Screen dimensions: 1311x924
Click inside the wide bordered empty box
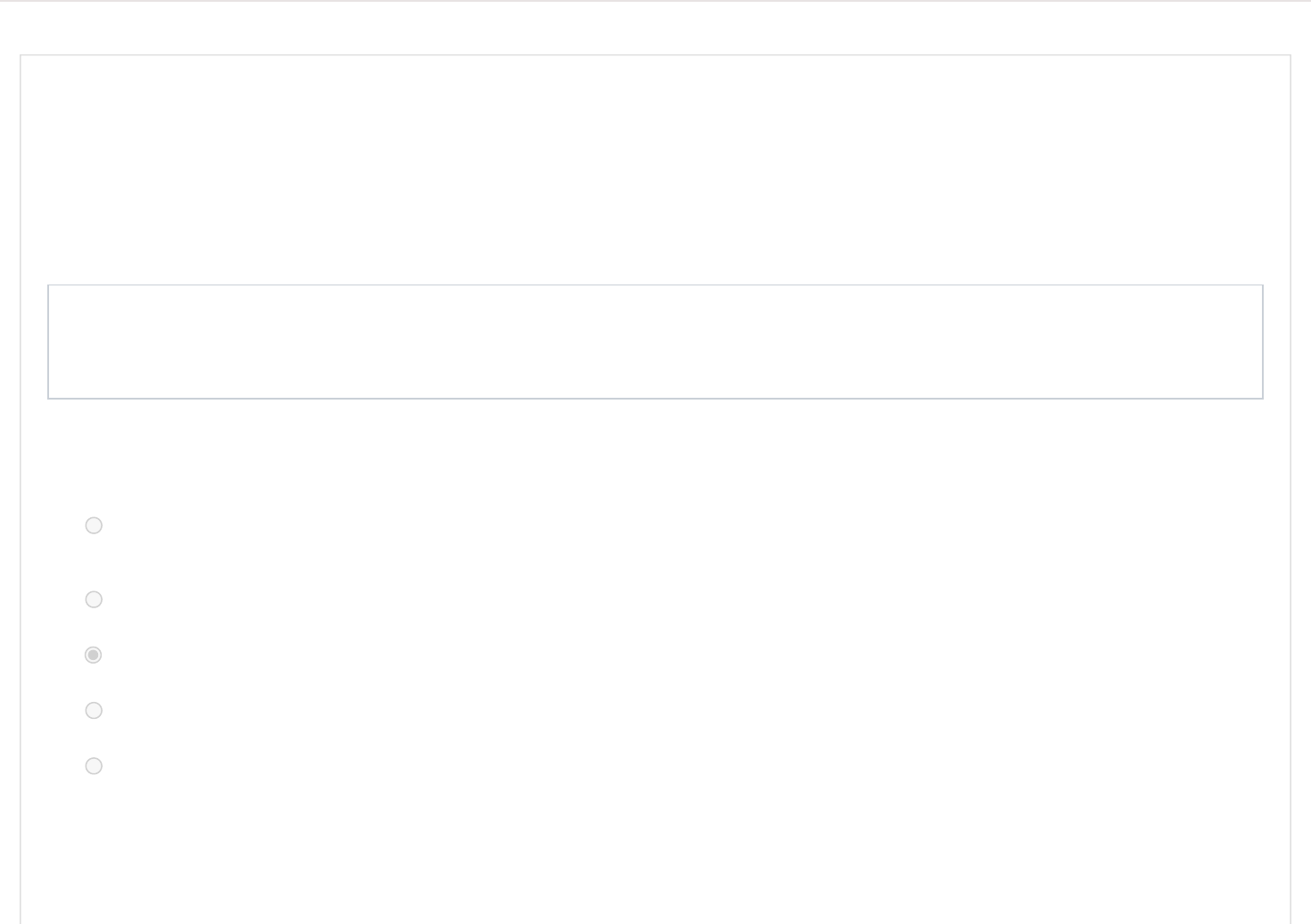pos(655,342)
